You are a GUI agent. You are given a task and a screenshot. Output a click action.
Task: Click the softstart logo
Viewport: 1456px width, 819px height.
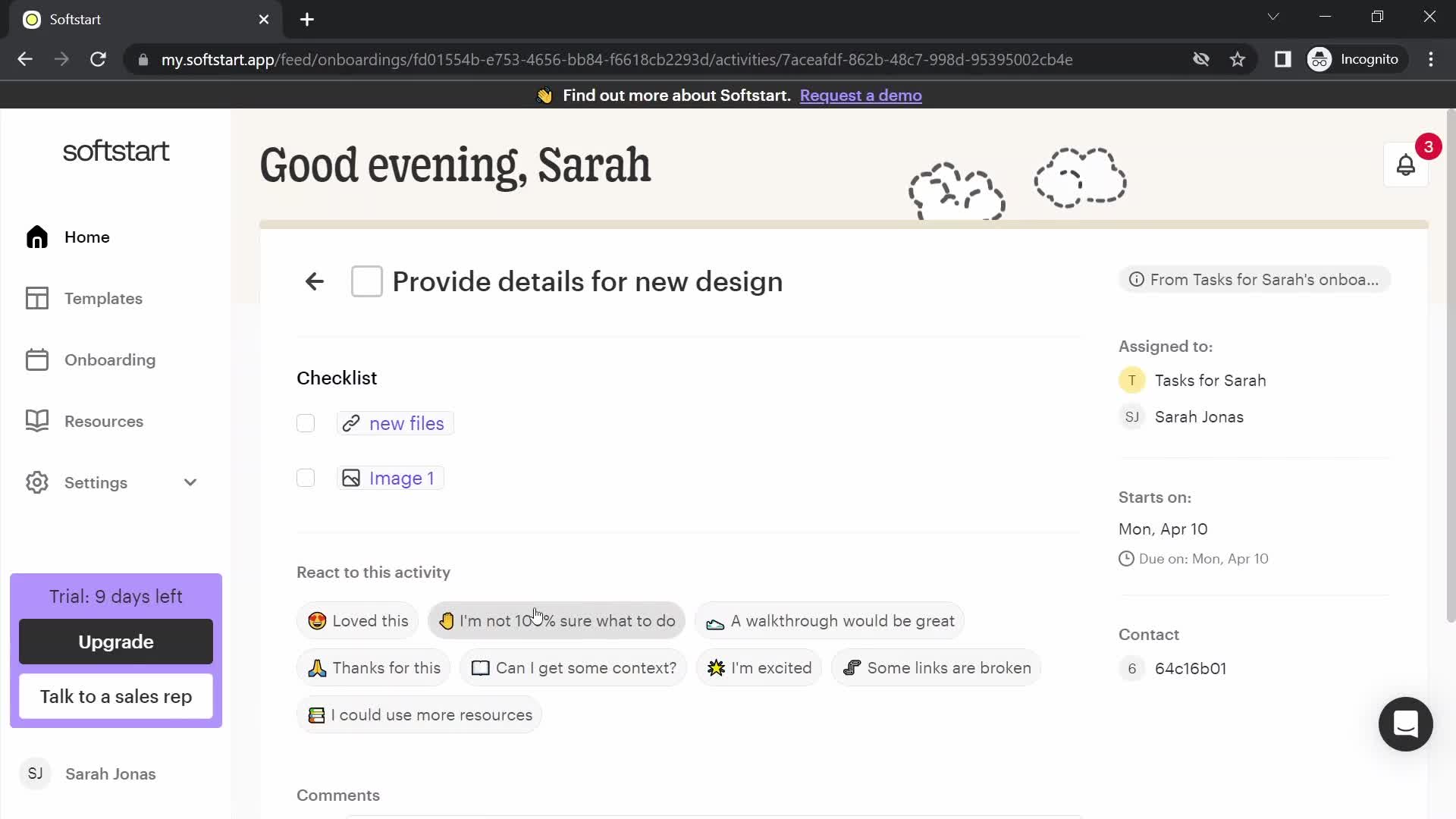[x=116, y=152]
